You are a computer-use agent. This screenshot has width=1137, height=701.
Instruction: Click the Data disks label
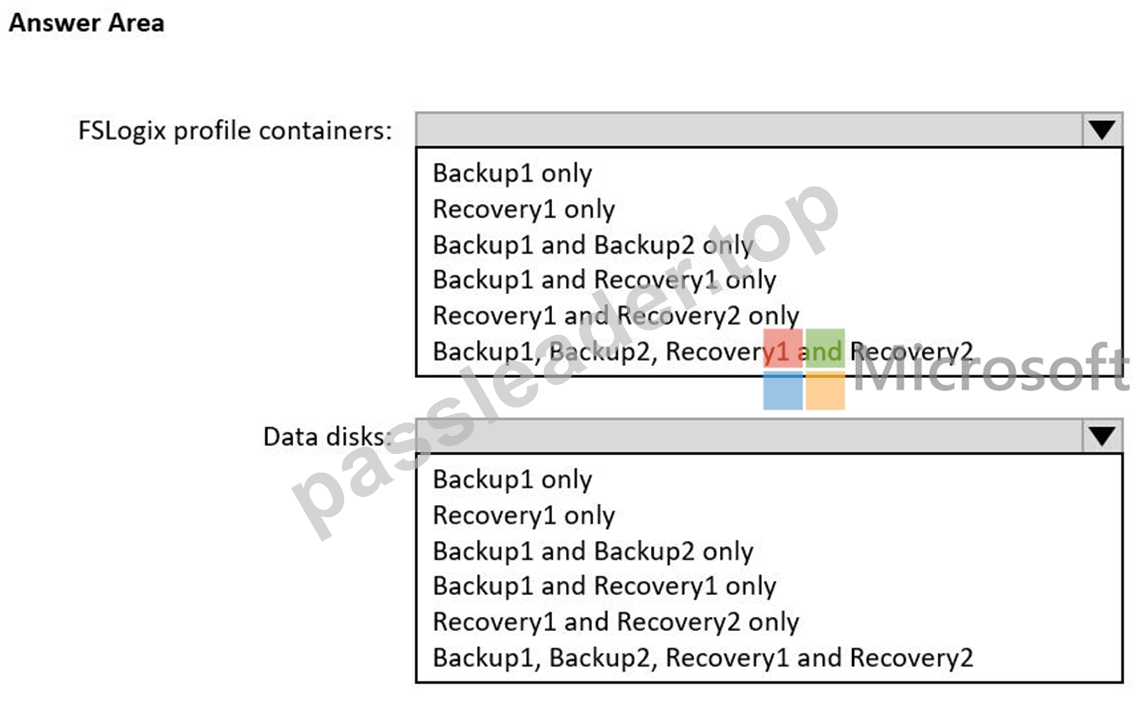tap(328, 436)
